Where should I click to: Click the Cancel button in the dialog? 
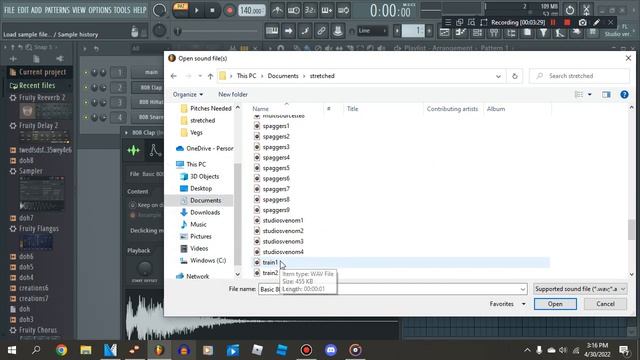[605, 304]
